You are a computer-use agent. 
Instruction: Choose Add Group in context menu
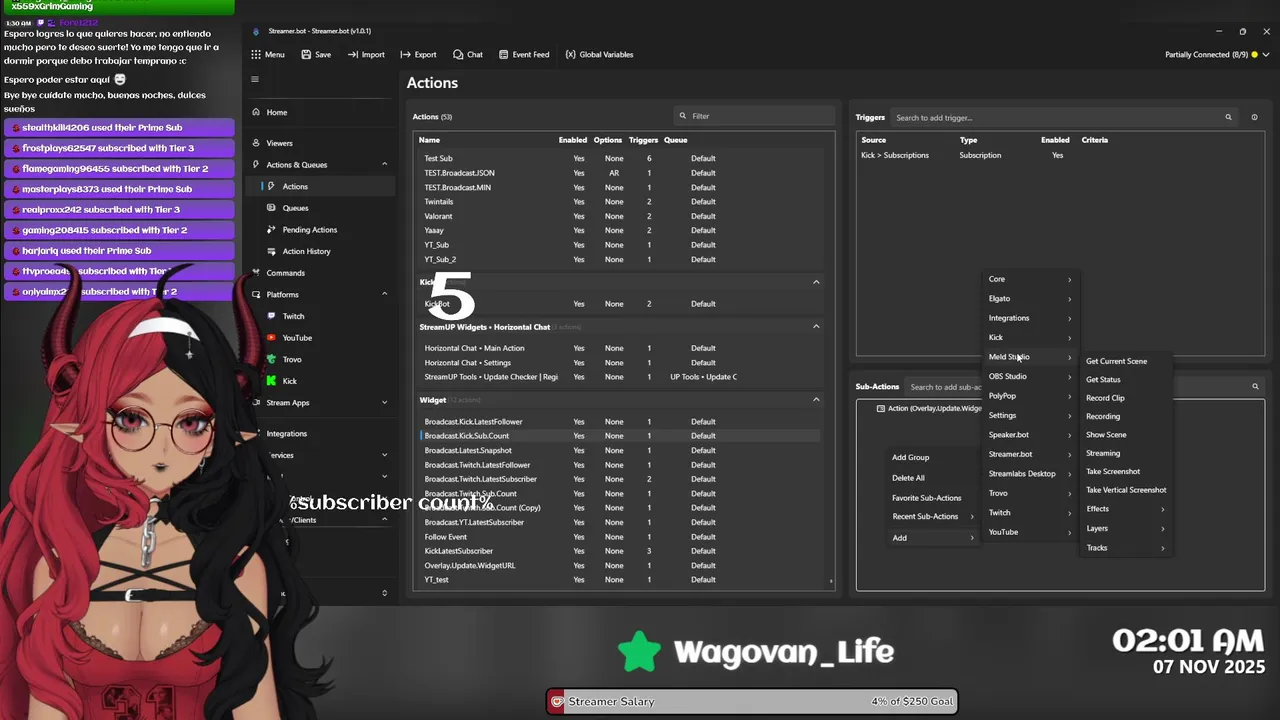[910, 457]
